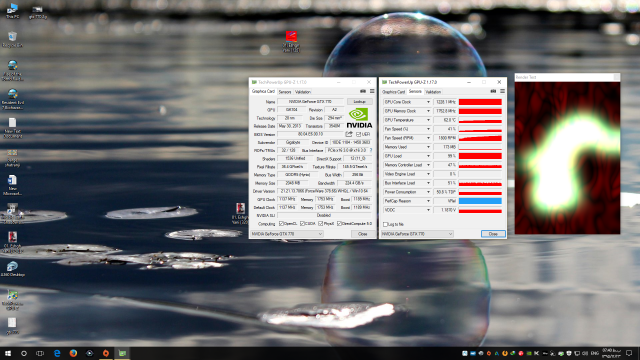Open the Recycle Bin desktop icon

click(12, 39)
